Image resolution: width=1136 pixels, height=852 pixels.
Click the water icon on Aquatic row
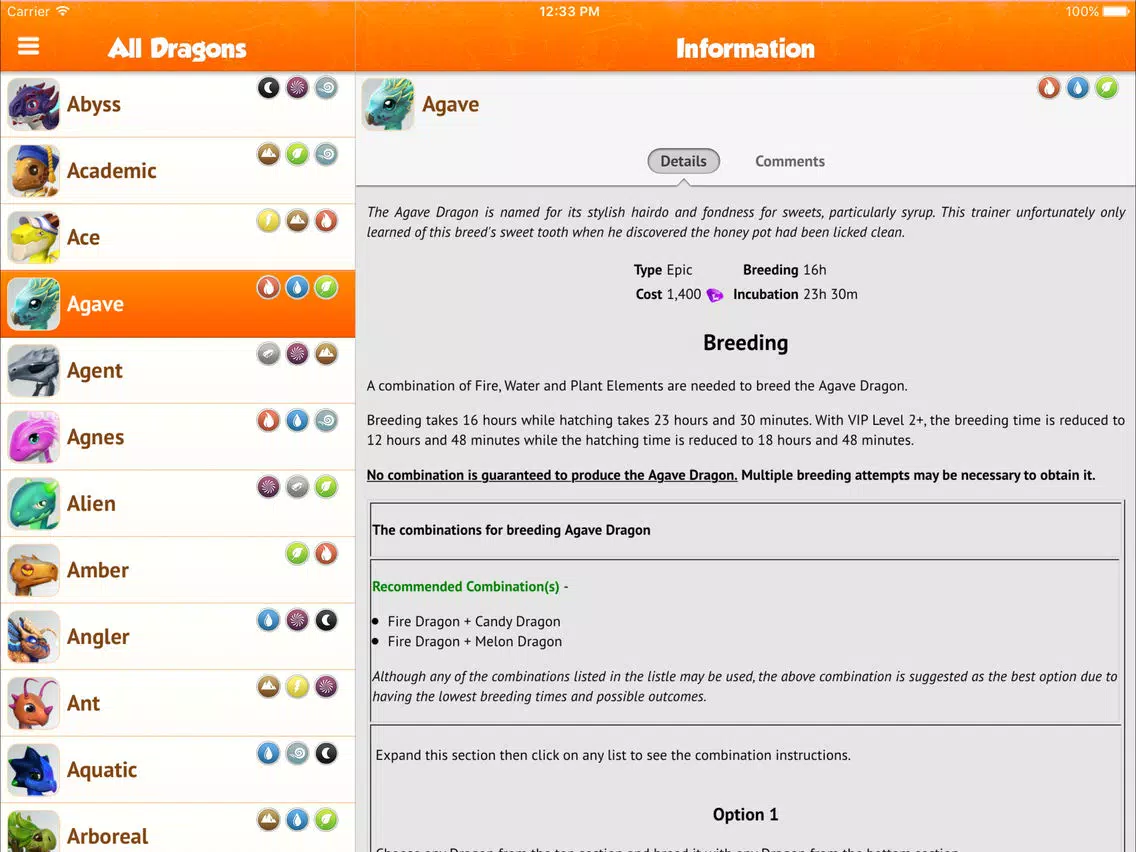click(268, 754)
